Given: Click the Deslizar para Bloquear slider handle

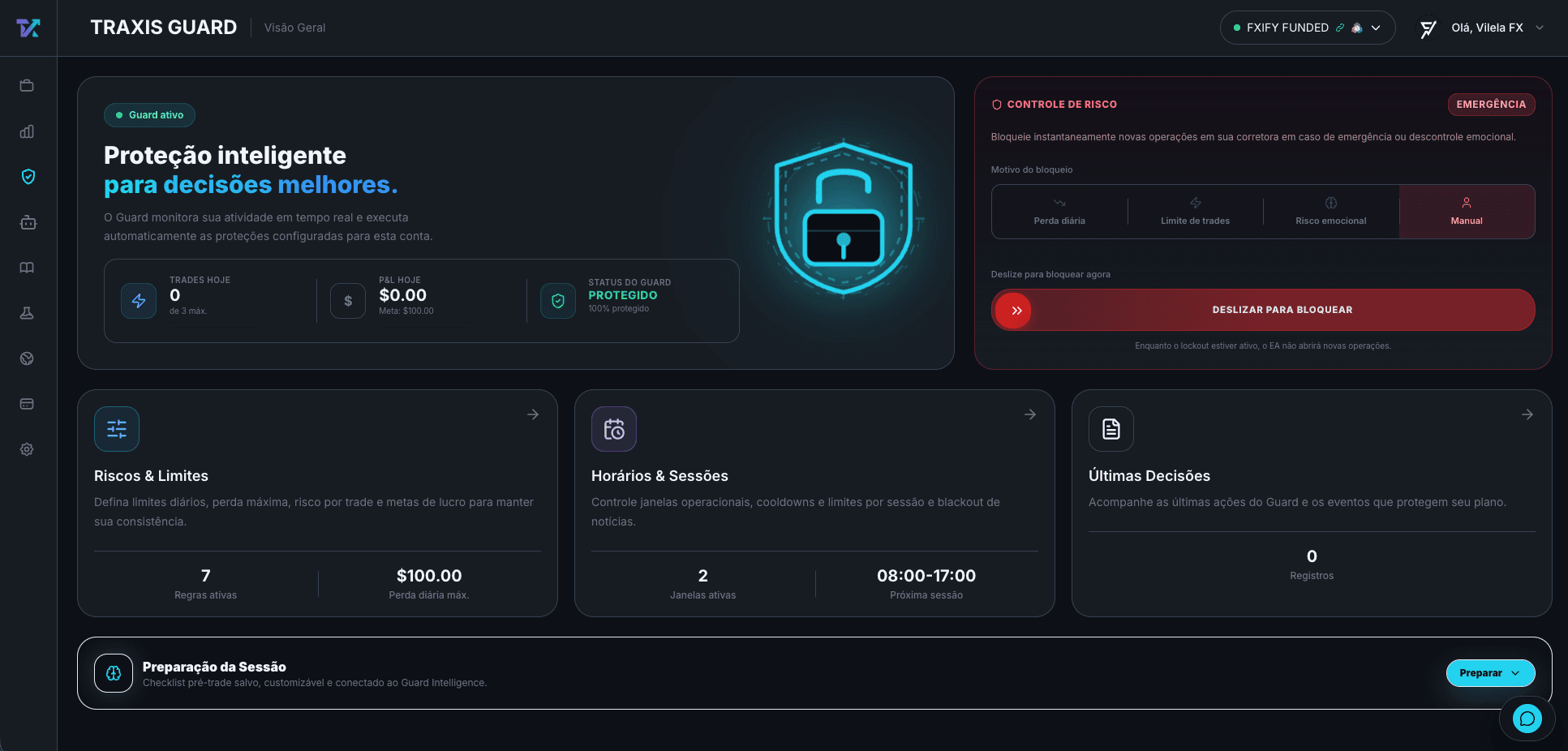Looking at the screenshot, I should (1013, 310).
